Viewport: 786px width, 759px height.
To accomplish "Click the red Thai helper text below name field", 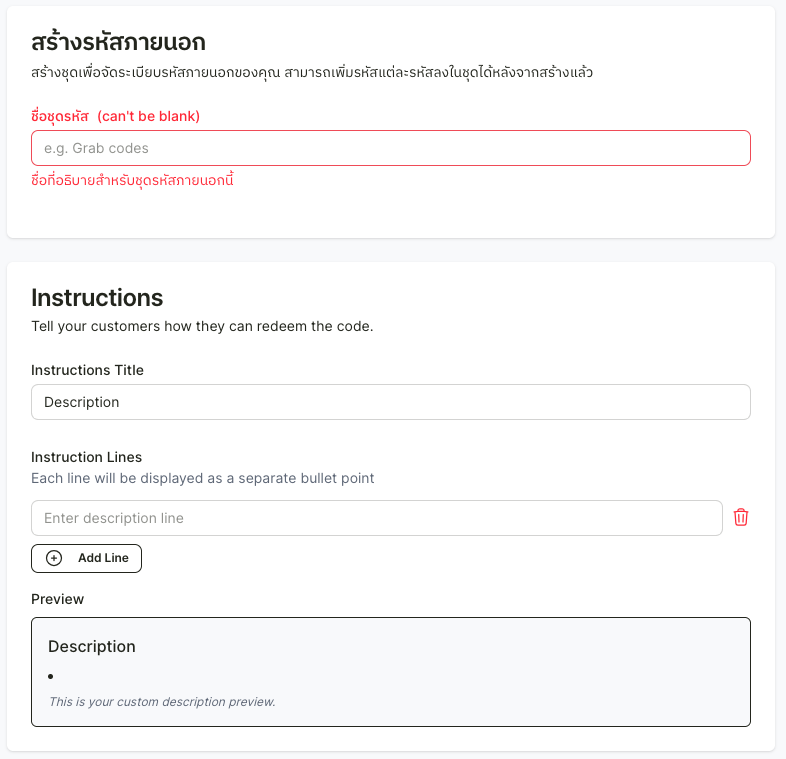I will pos(132,180).
